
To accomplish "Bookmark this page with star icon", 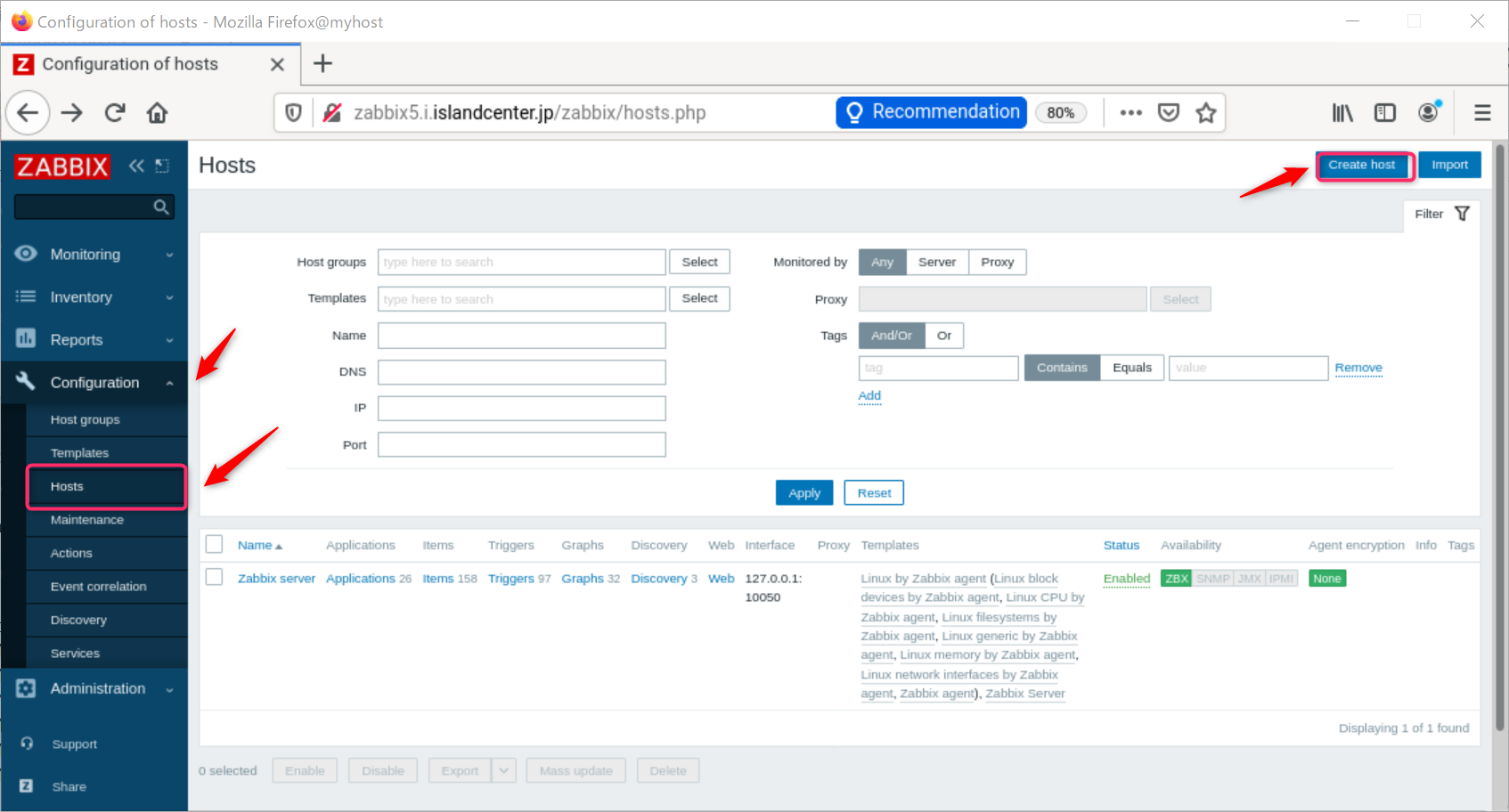I will [x=1206, y=113].
